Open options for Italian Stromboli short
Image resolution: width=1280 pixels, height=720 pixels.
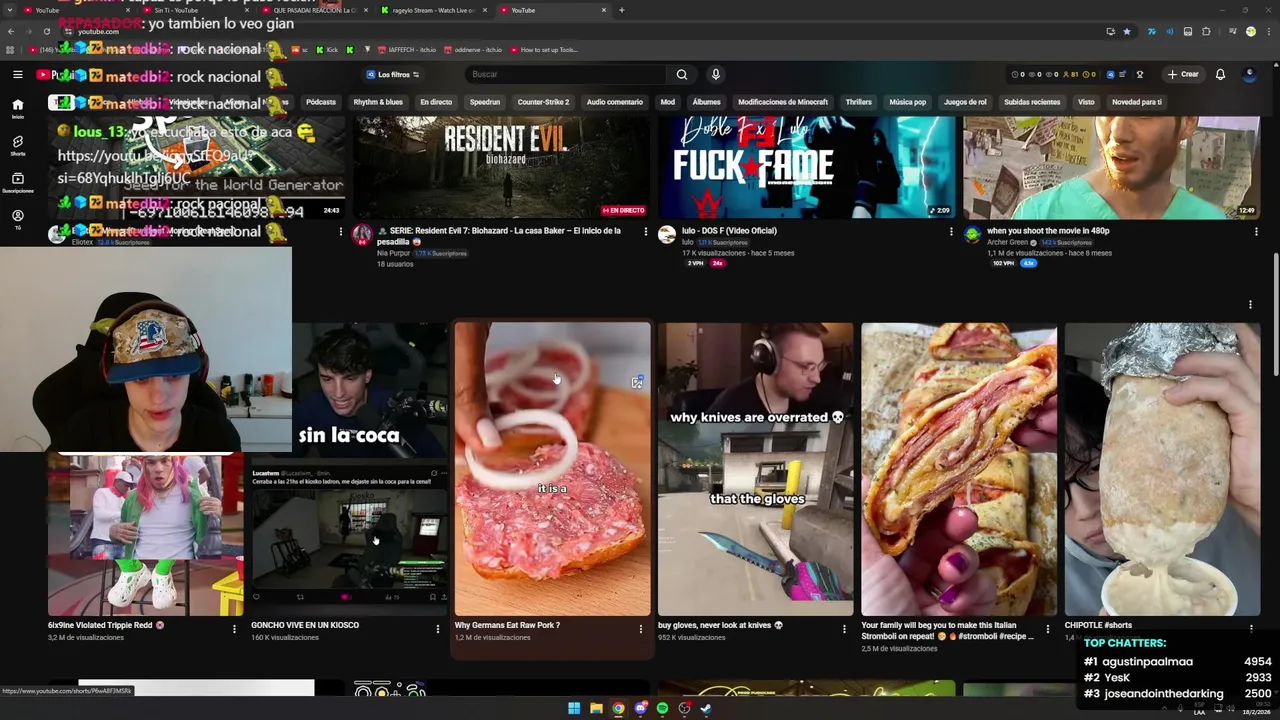point(1048,629)
